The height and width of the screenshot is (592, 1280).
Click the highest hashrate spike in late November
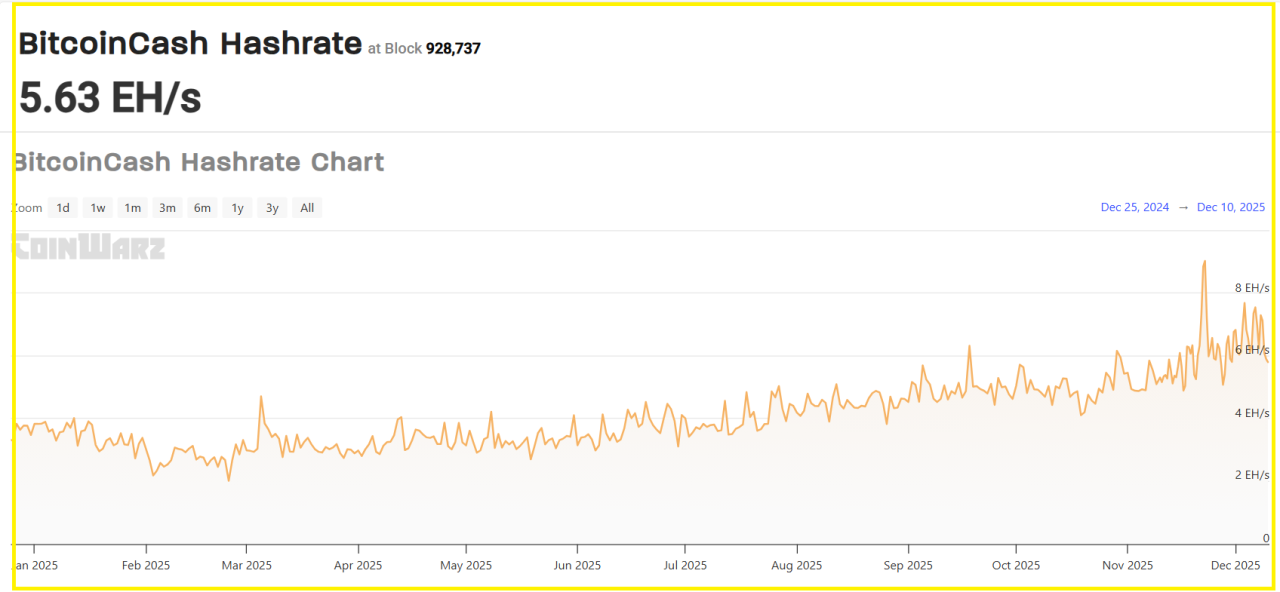[1204, 262]
